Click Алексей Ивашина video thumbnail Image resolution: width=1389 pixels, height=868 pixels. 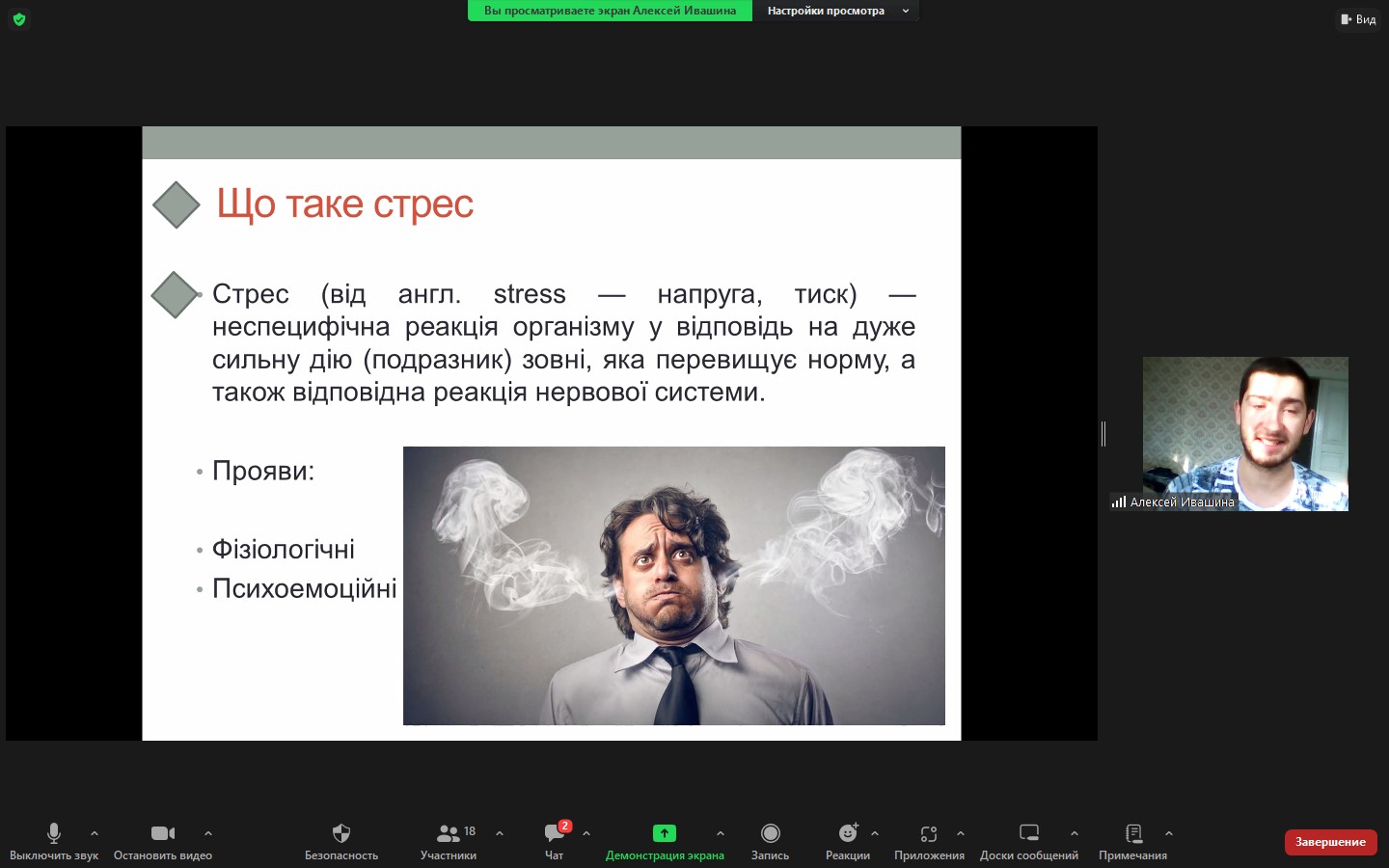pyautogui.click(x=1245, y=434)
